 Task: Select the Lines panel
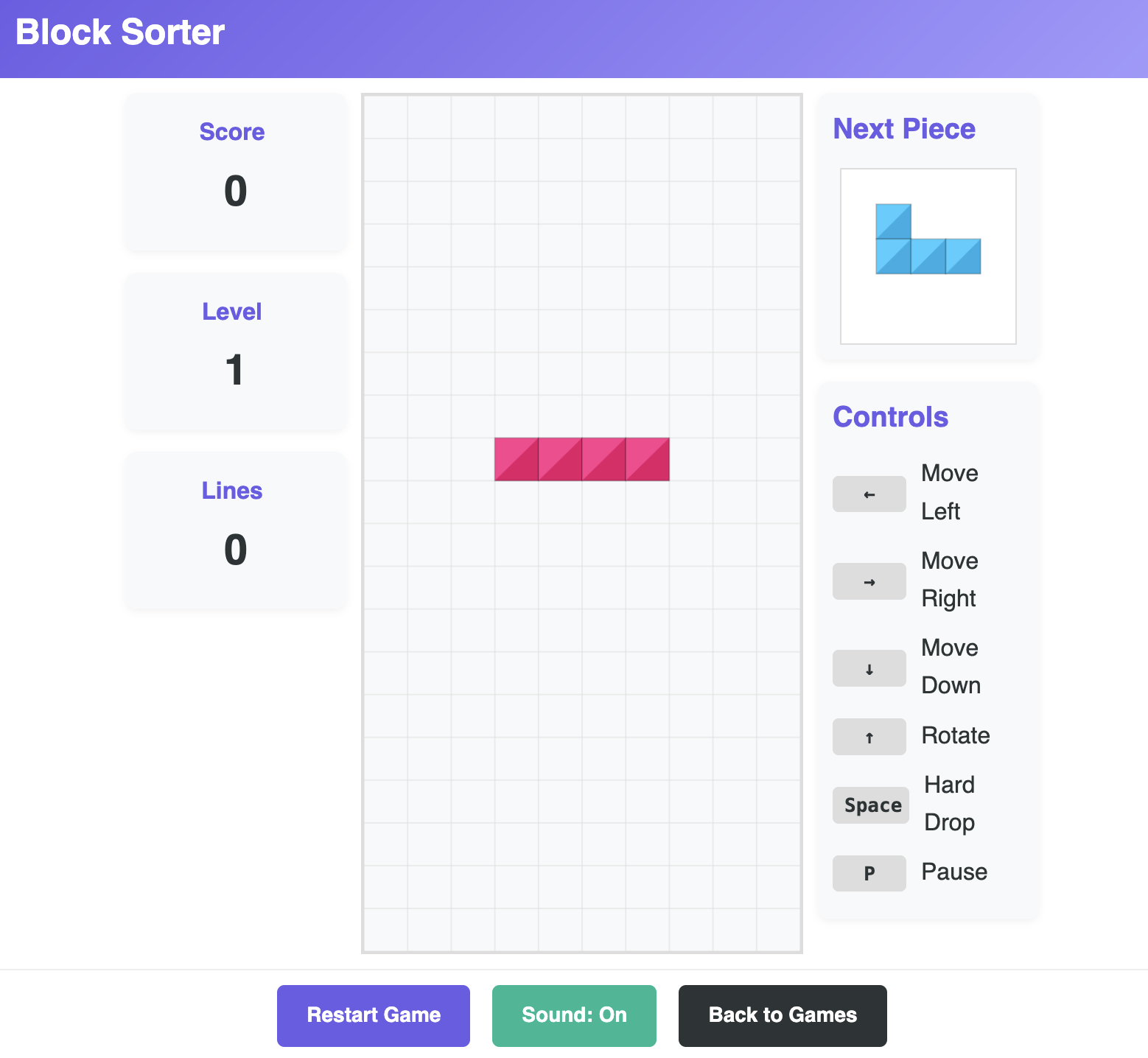tap(234, 531)
